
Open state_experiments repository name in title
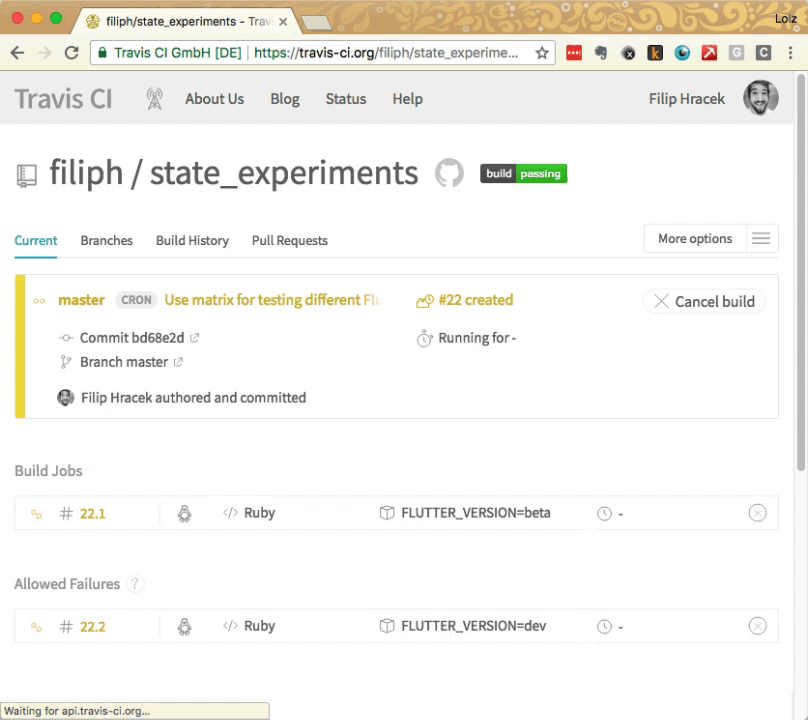click(x=284, y=174)
